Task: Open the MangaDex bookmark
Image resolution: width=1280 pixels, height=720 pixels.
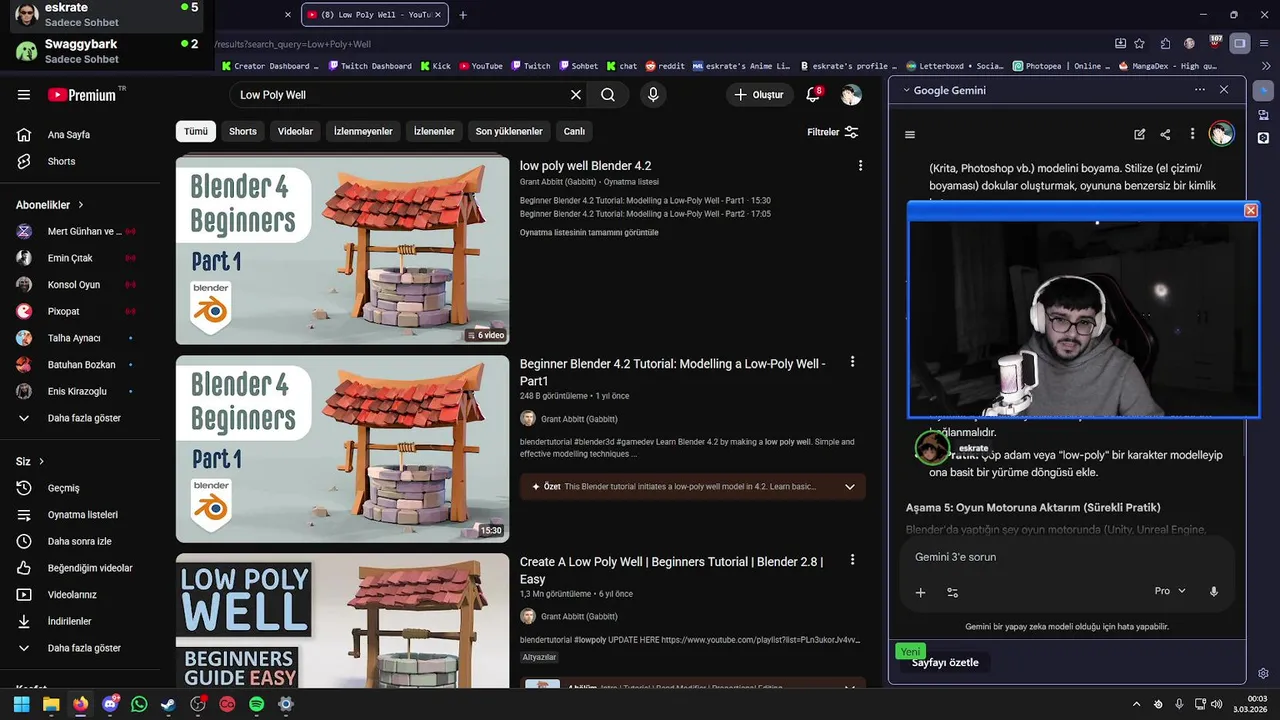Action: 1167,66
